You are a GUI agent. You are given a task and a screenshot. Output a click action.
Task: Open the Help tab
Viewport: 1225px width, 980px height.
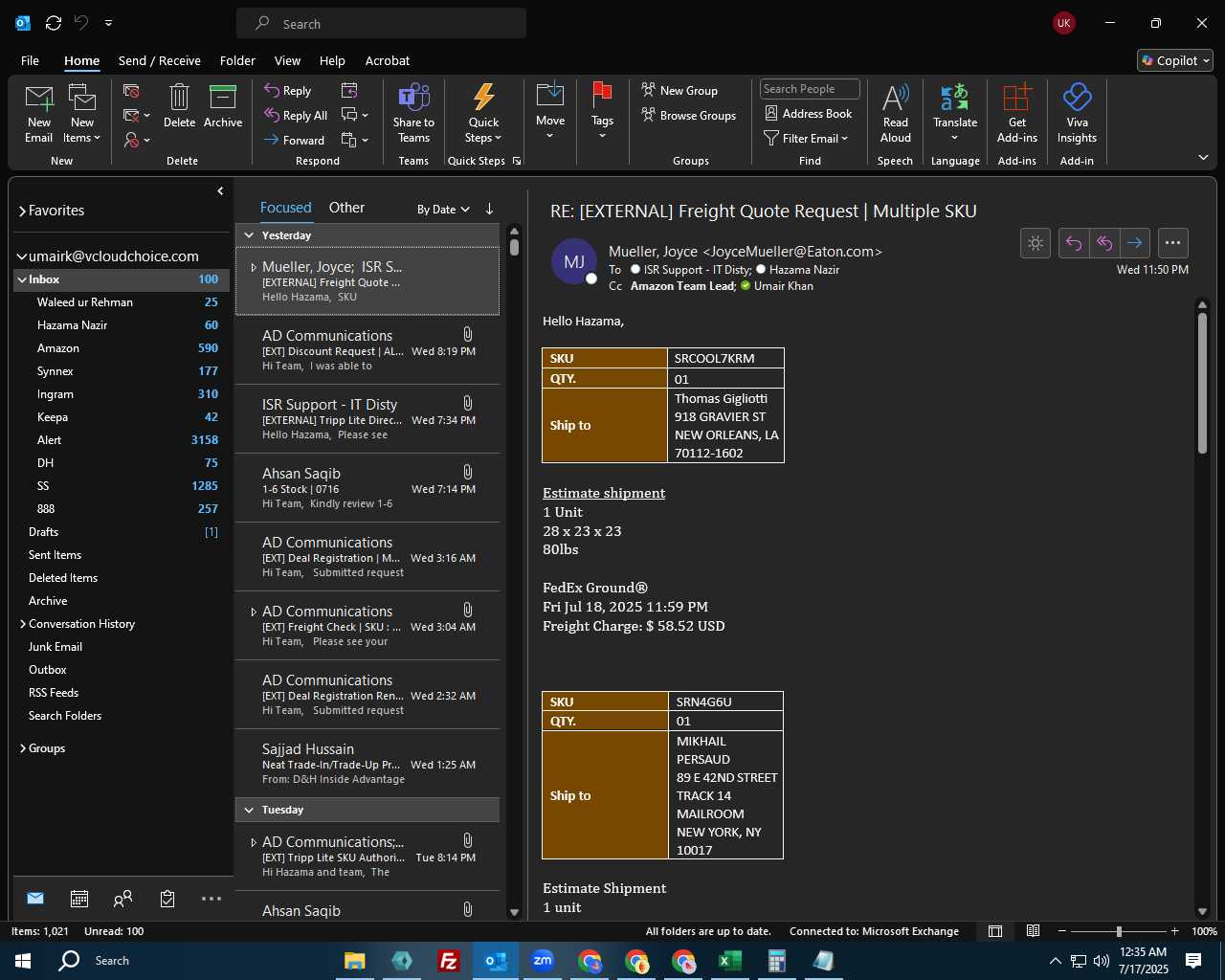coord(332,60)
